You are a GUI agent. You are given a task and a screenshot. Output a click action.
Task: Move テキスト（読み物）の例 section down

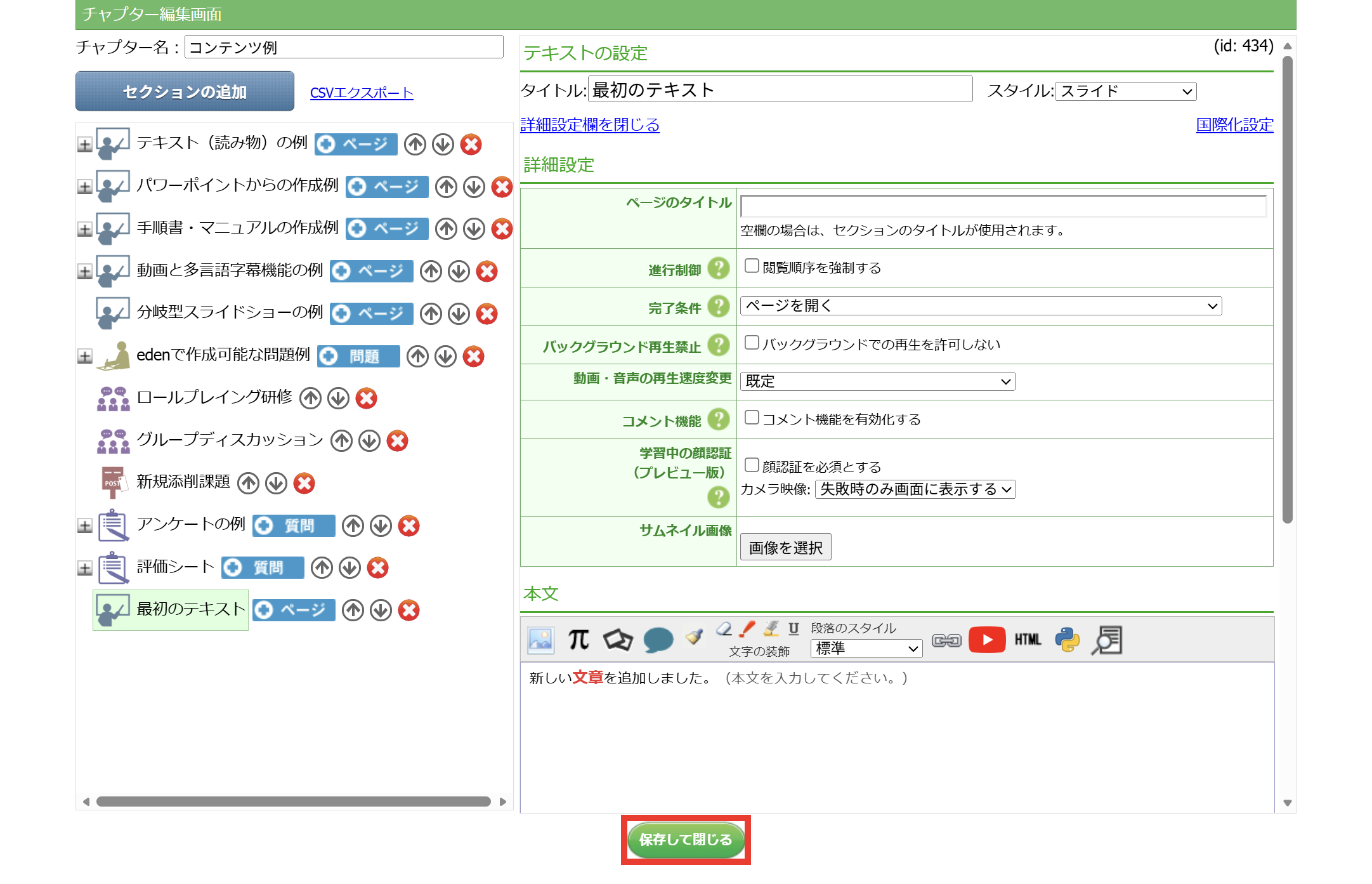(x=443, y=145)
